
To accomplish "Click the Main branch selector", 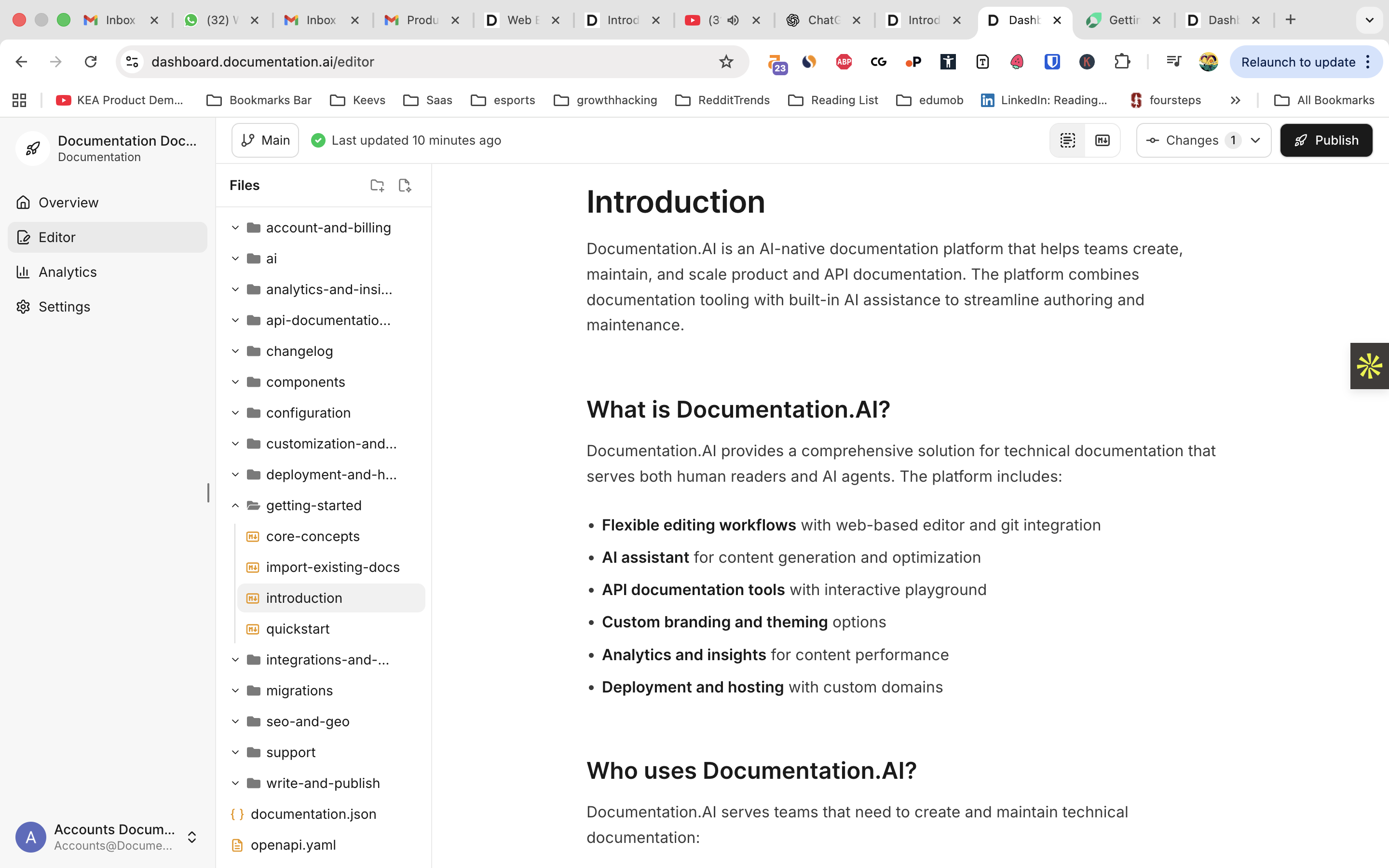I will (265, 139).
